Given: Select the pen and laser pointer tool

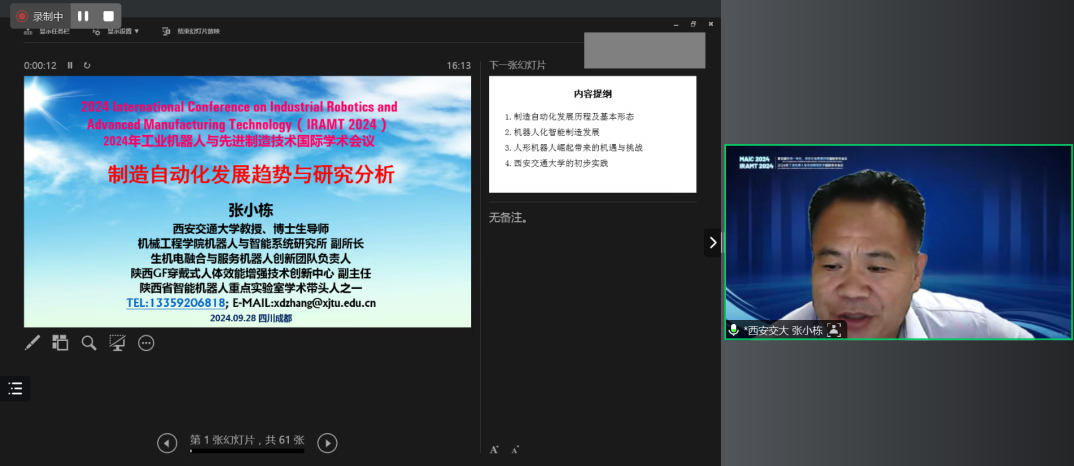Looking at the screenshot, I should (32, 343).
